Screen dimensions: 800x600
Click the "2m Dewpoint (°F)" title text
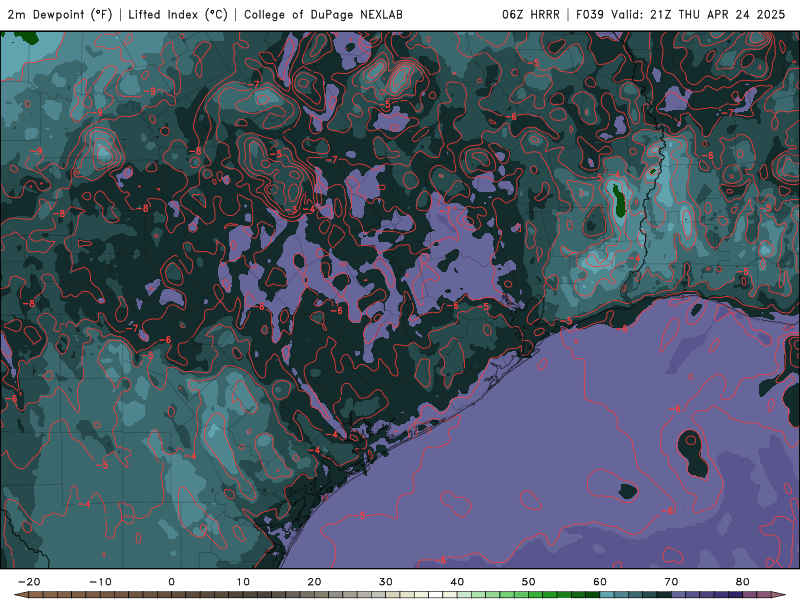click(59, 14)
